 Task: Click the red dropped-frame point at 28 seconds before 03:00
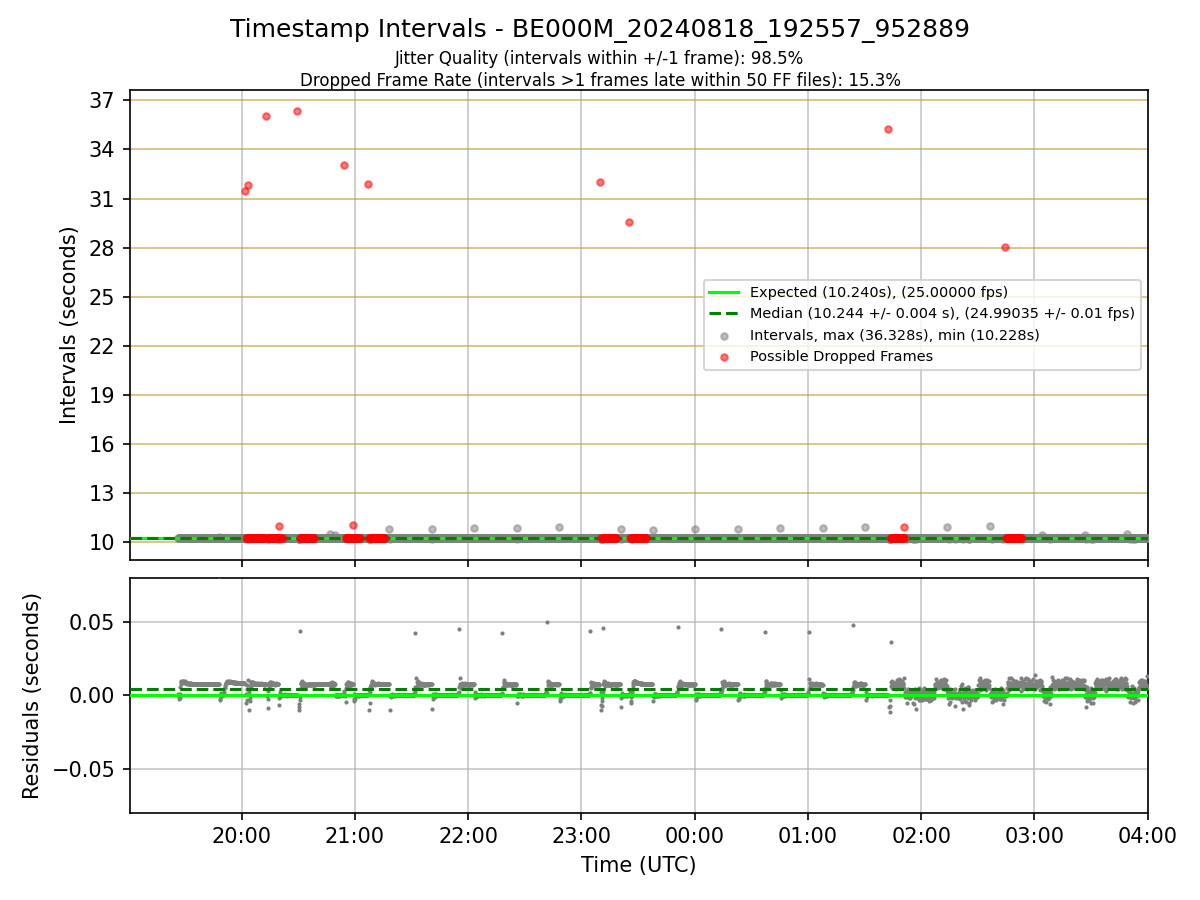pyautogui.click(x=1005, y=247)
